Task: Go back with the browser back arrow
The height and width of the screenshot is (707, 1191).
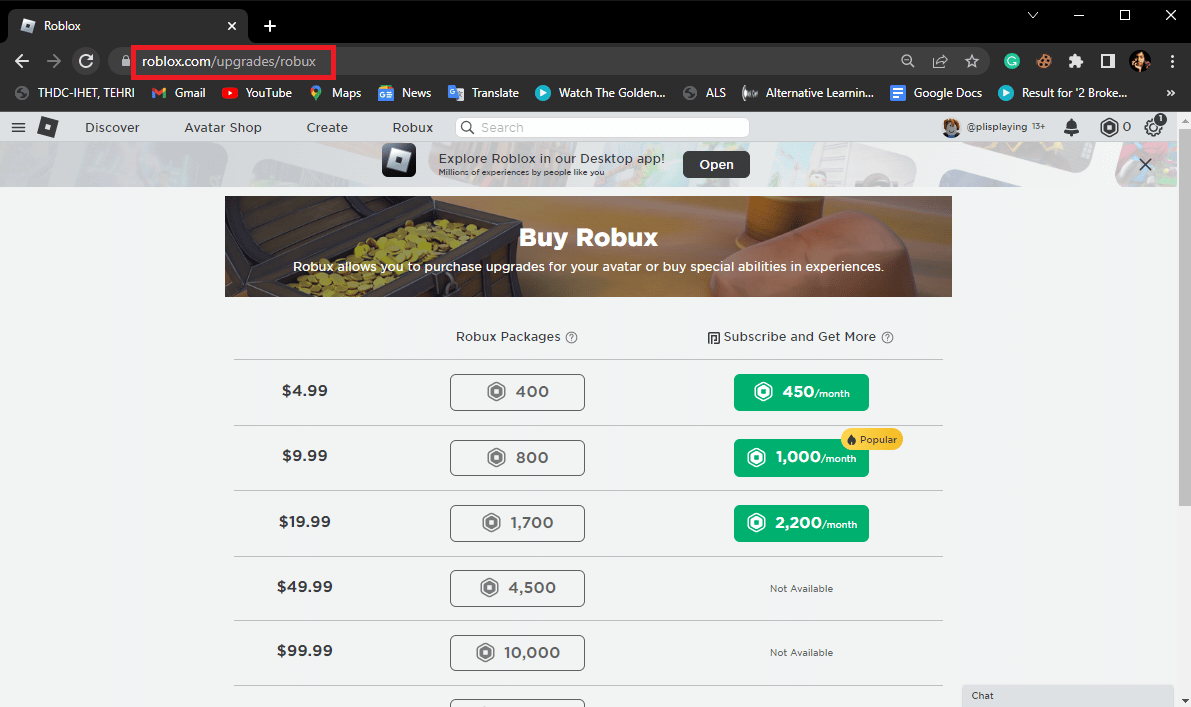Action: point(22,62)
